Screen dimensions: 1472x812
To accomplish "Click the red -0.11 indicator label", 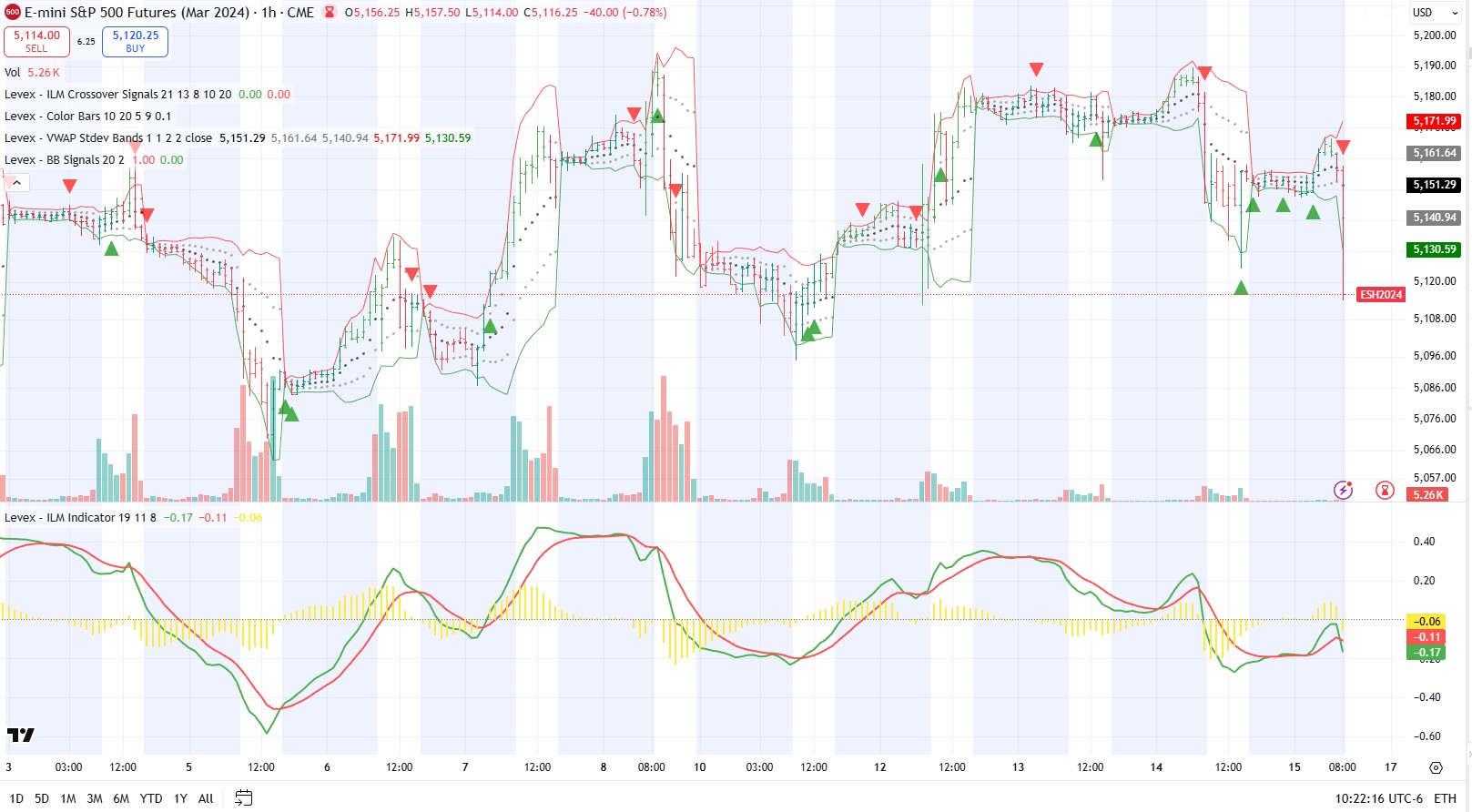I will pyautogui.click(x=1426, y=636).
